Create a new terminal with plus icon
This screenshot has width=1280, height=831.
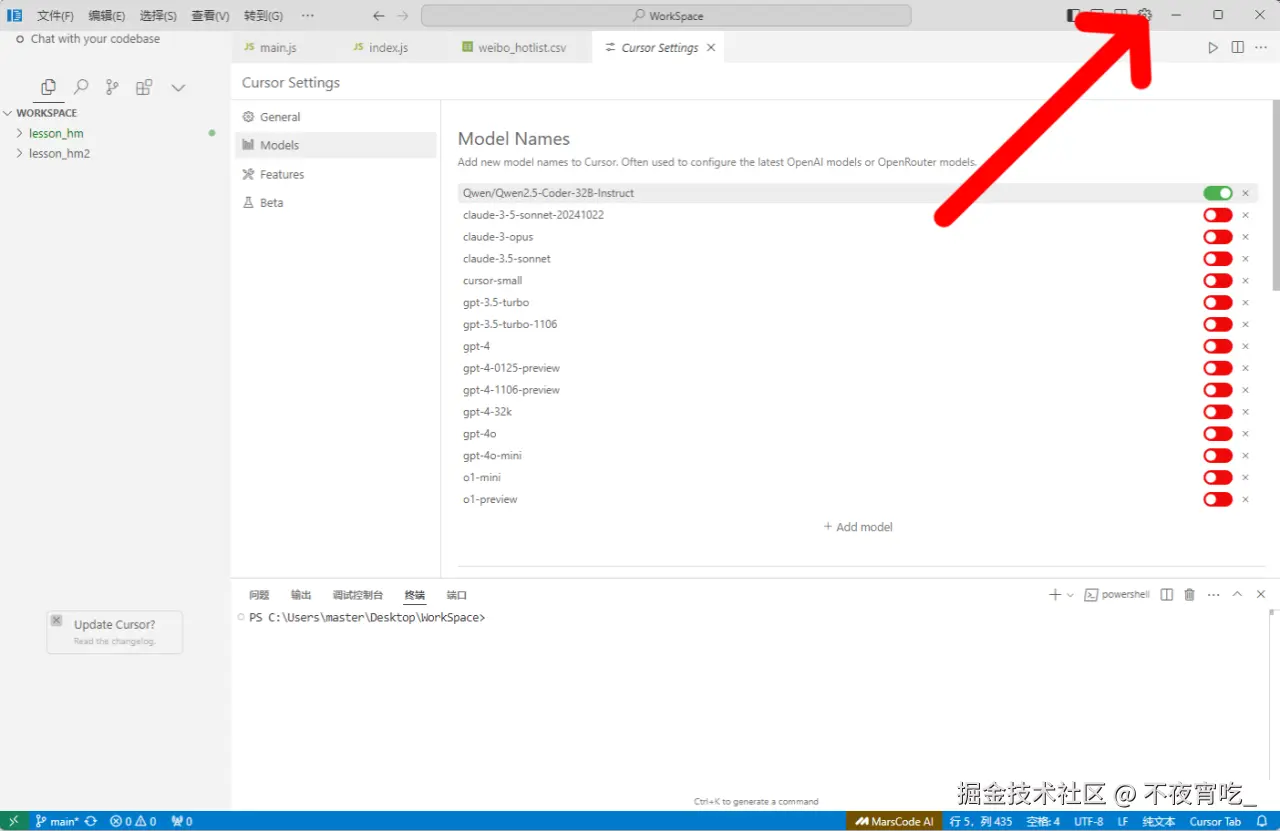coord(1054,594)
